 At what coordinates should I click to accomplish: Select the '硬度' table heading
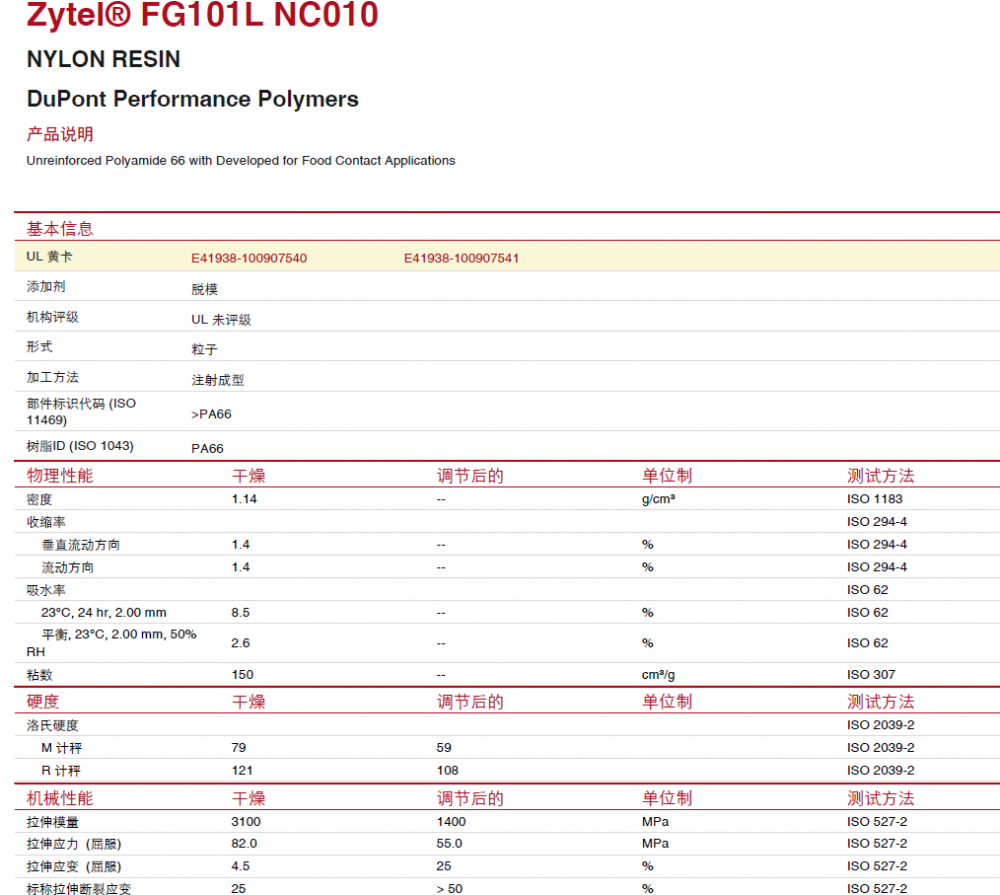tap(43, 702)
